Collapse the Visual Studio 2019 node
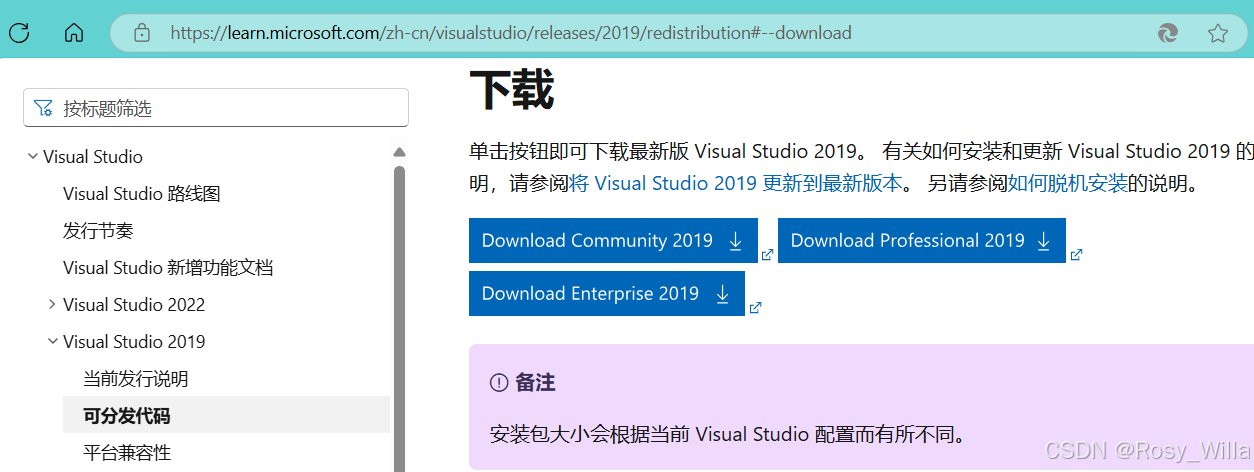This screenshot has width=1254, height=472. point(53,342)
